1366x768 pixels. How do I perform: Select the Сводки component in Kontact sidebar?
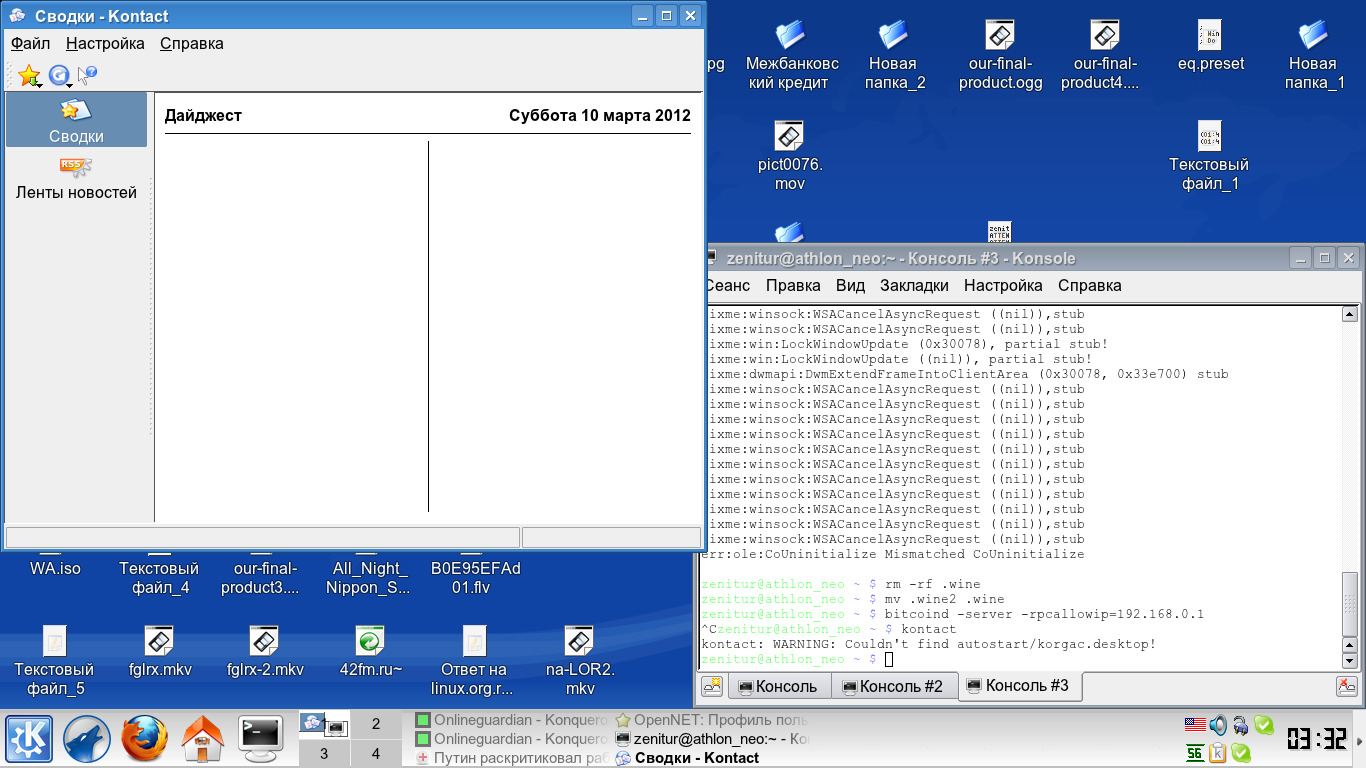(76, 121)
